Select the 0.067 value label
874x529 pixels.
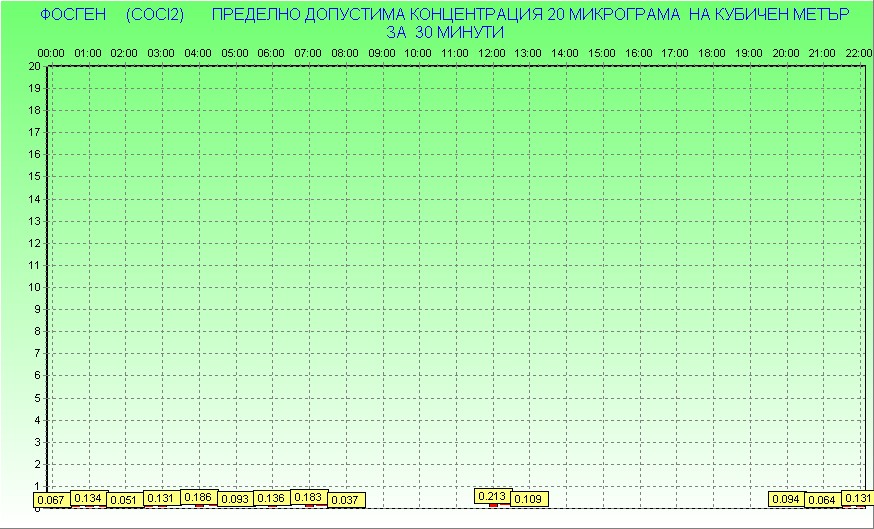coord(51,500)
